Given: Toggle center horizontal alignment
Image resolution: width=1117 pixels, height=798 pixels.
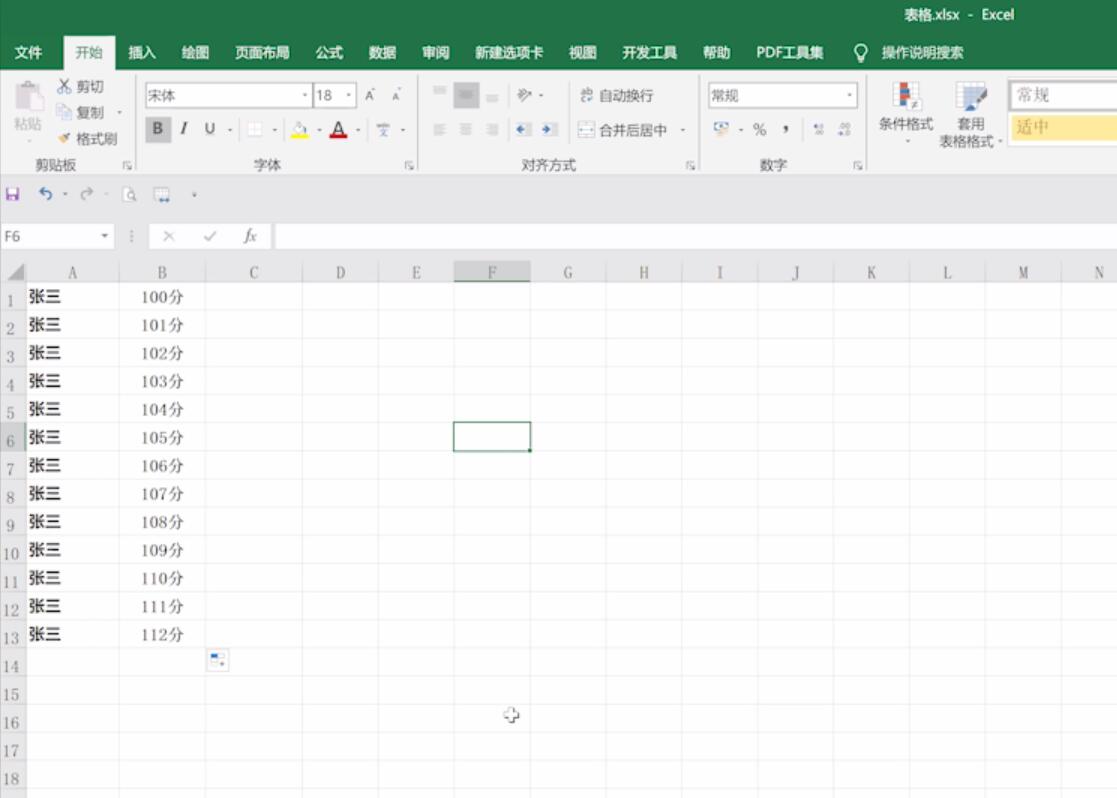Looking at the screenshot, I should point(466,130).
